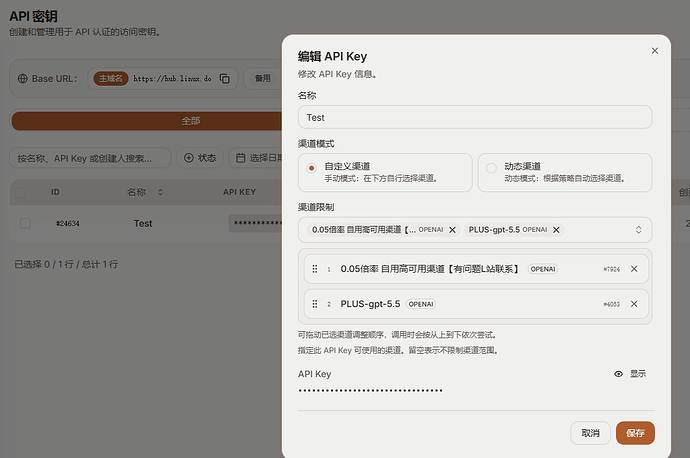The width and height of the screenshot is (690, 458).
Task: Grab drag handle of 0.05倍率 channel row
Action: tap(315, 269)
